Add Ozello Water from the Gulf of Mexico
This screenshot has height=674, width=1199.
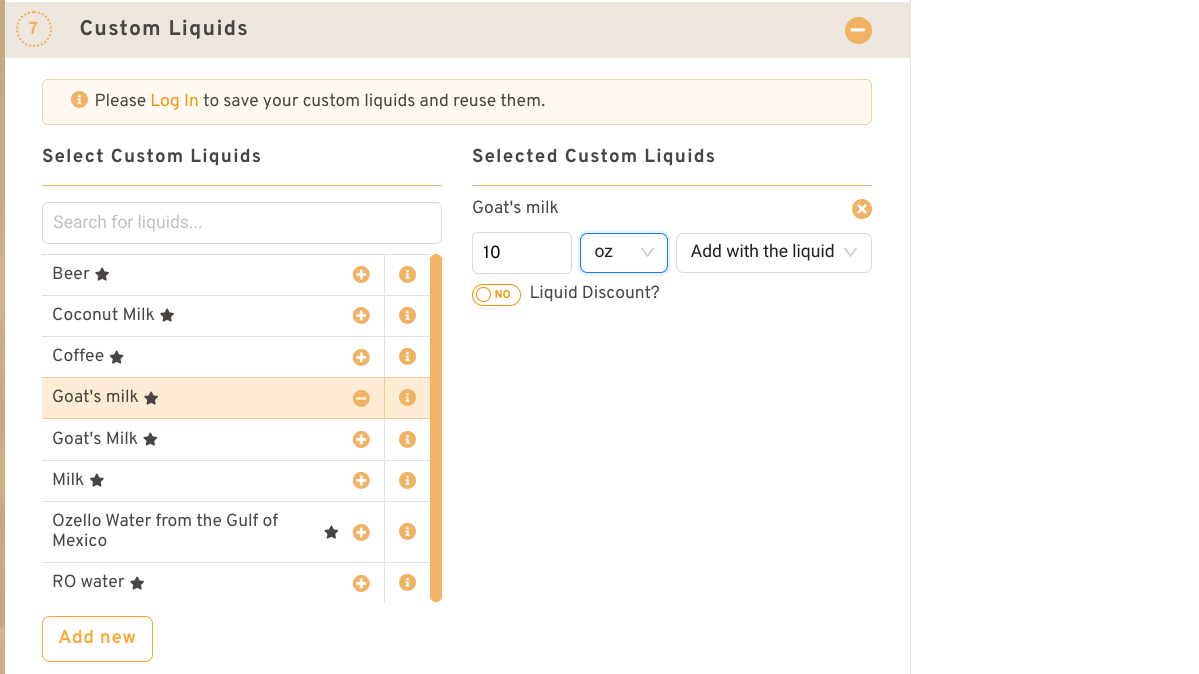tap(361, 532)
